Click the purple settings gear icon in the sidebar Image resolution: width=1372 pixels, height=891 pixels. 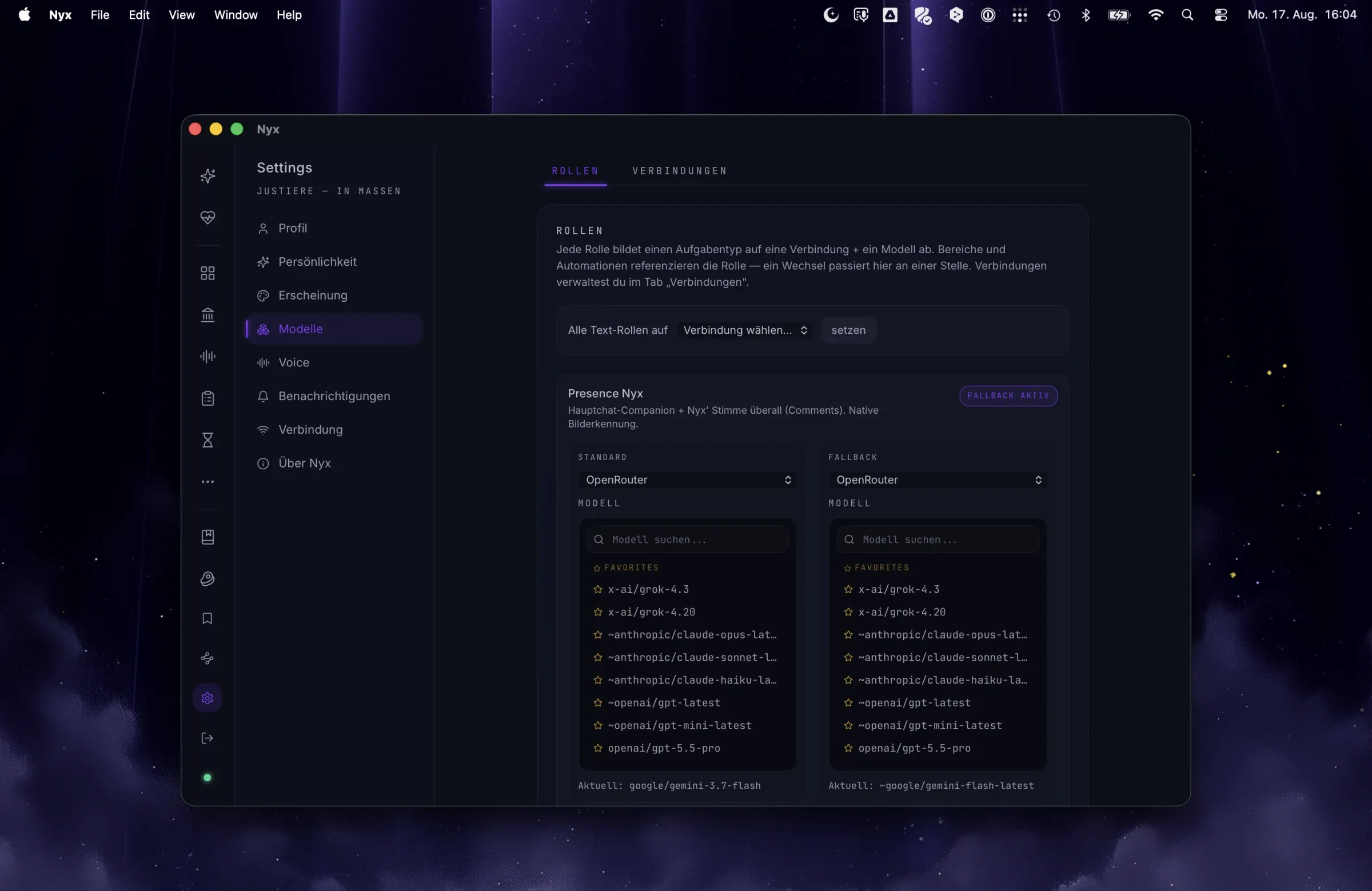point(208,698)
